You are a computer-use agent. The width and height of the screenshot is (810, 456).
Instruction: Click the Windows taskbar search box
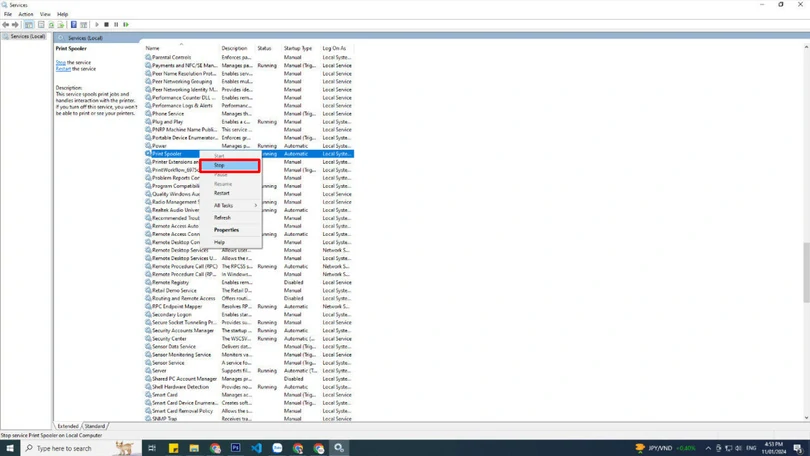(x=64, y=448)
